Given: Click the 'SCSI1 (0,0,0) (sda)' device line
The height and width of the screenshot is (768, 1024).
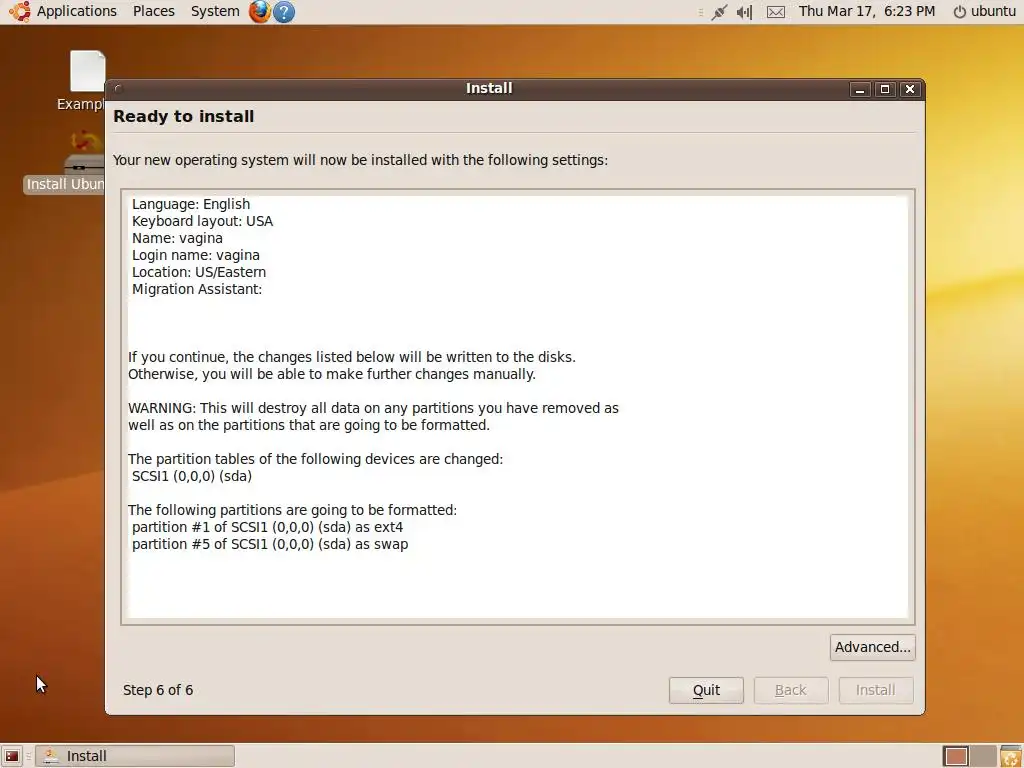Looking at the screenshot, I should coord(192,476).
